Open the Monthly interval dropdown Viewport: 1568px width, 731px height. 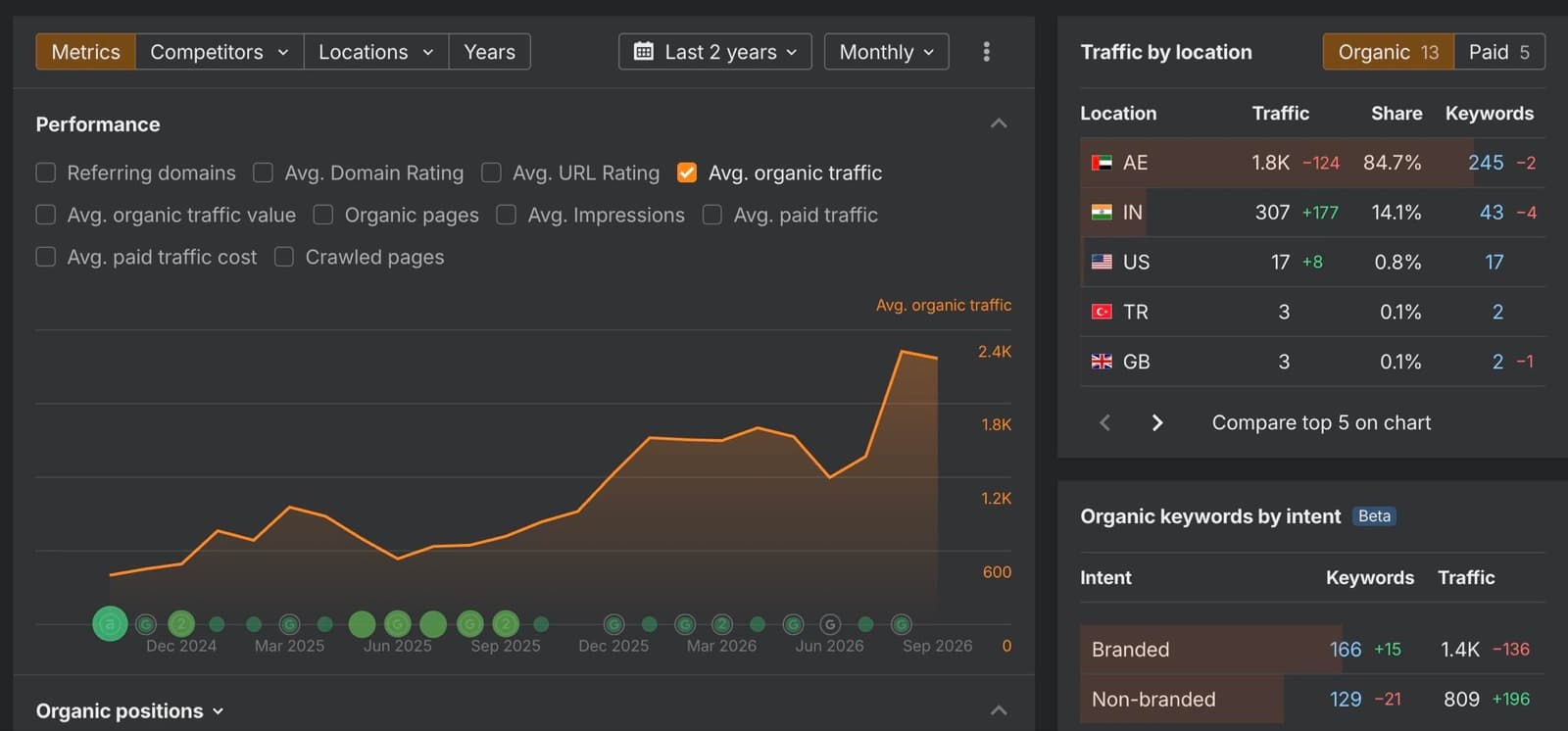pyautogui.click(x=887, y=52)
